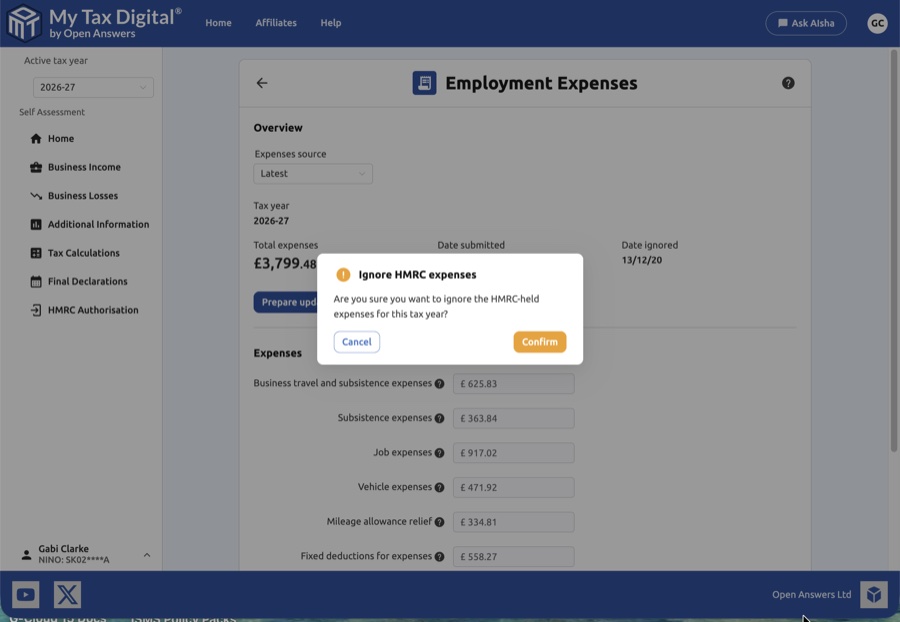The width and height of the screenshot is (900, 622).
Task: Click the Job expenses amount field
Action: tap(514, 453)
